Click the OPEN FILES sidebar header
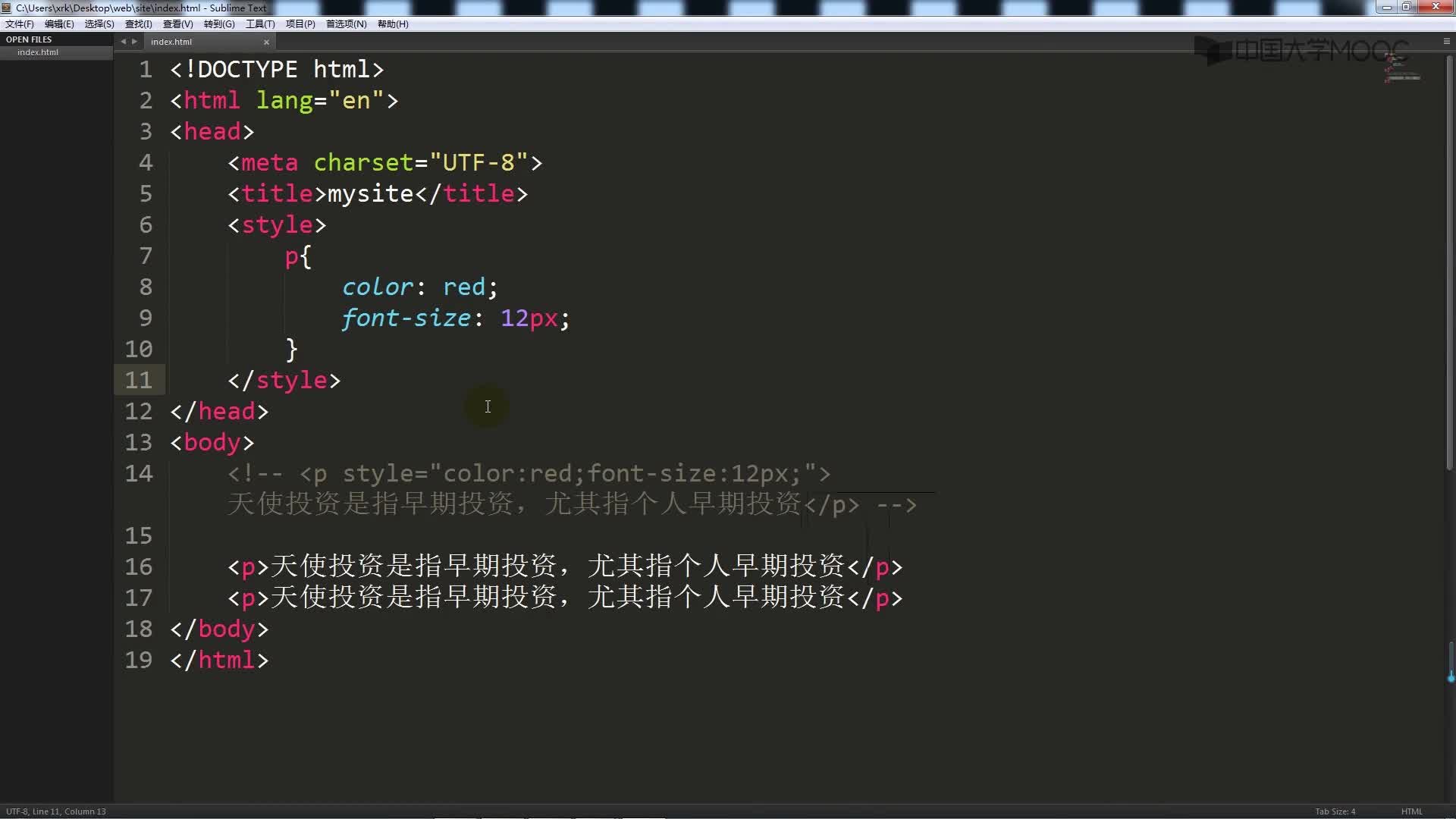 click(x=29, y=39)
